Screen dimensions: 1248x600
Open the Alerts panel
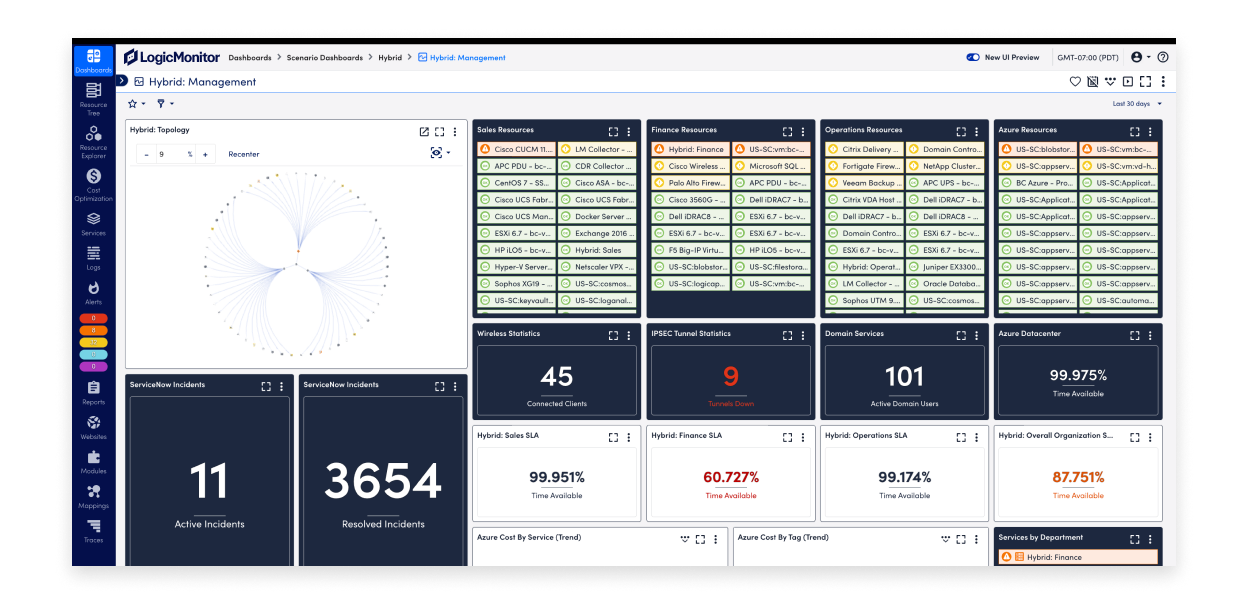pyautogui.click(x=93, y=290)
